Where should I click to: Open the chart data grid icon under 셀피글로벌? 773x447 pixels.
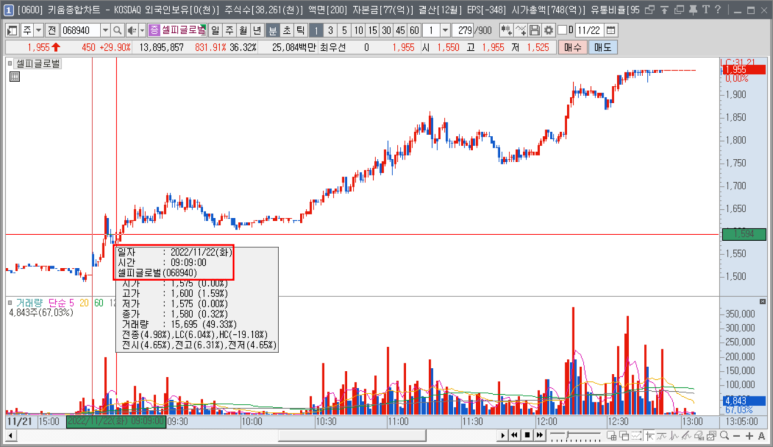tap(15, 76)
